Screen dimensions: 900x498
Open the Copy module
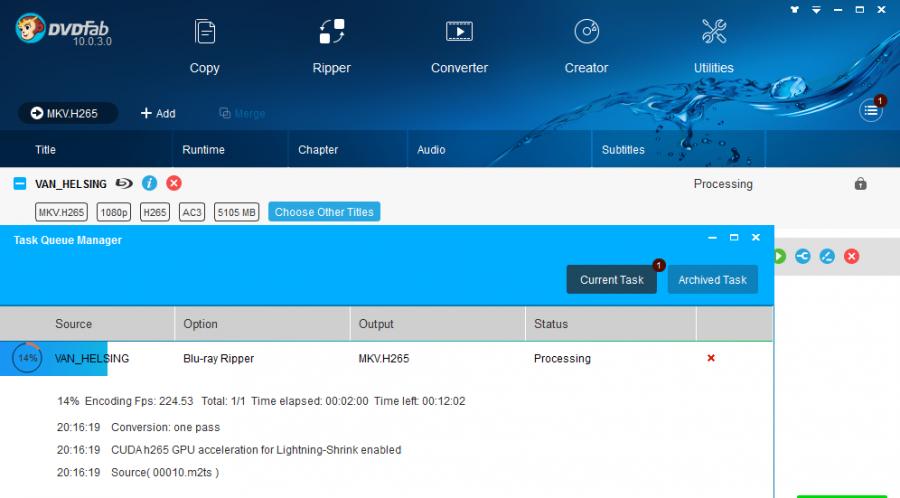coord(204,47)
